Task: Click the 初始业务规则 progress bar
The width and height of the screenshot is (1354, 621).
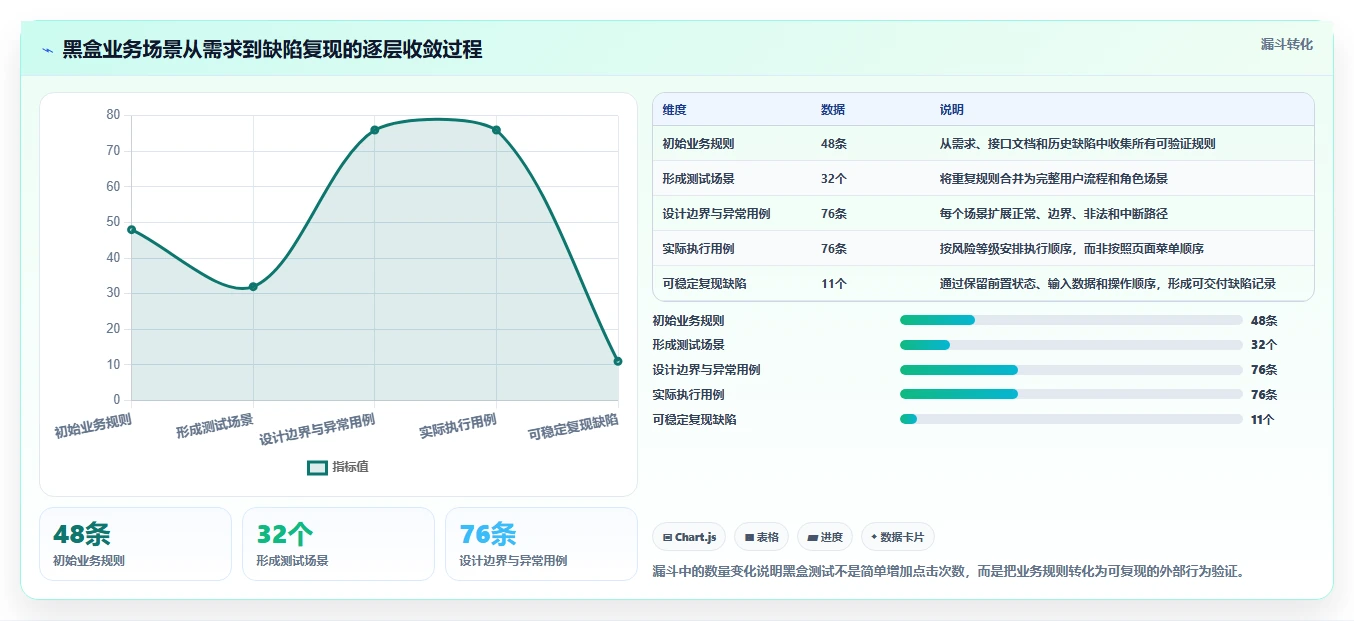Action: point(1071,320)
